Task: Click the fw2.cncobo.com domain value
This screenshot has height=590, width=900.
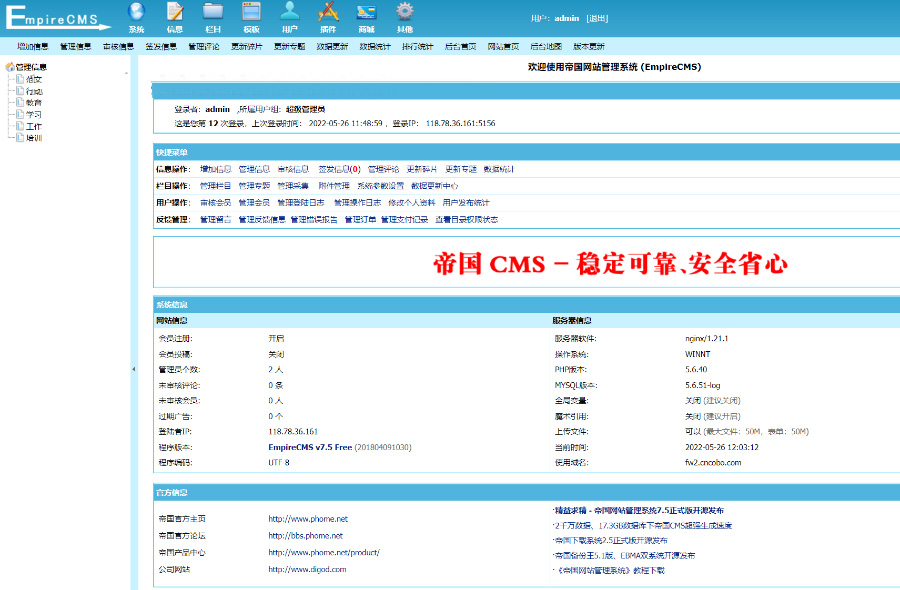Action: coord(713,463)
